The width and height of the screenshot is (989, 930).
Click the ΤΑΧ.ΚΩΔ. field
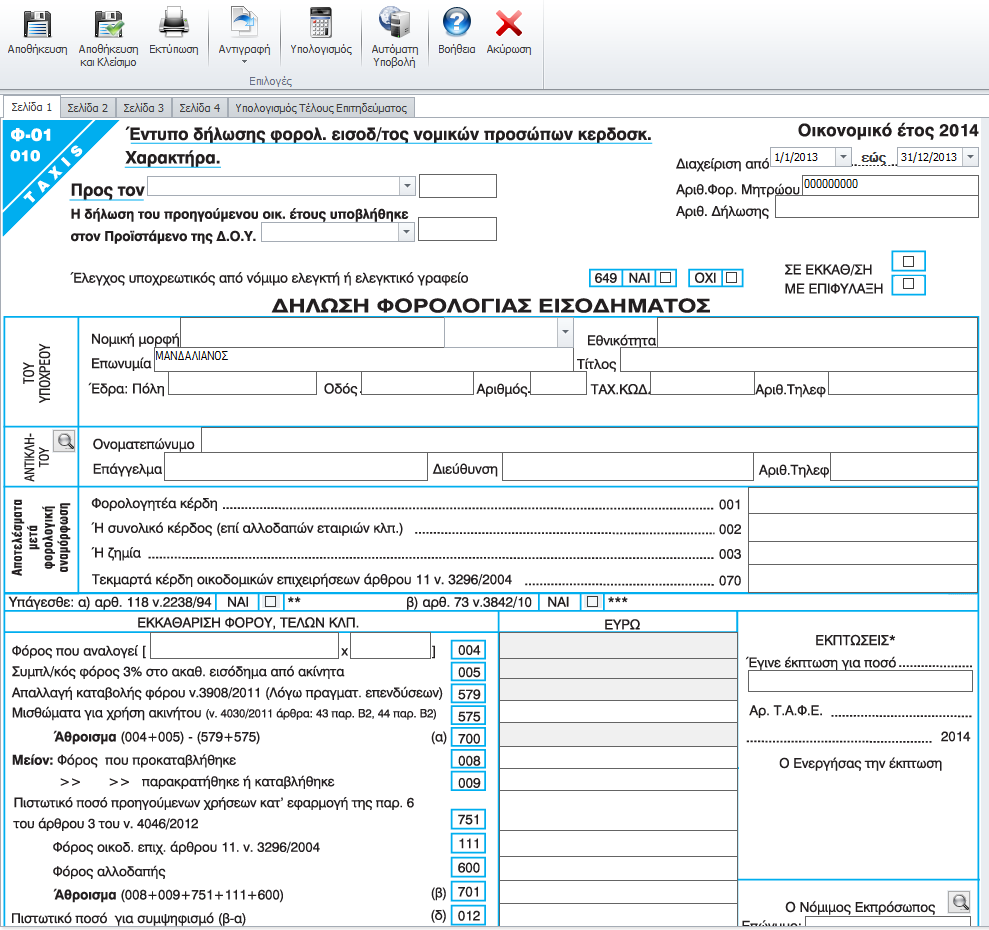click(702, 384)
